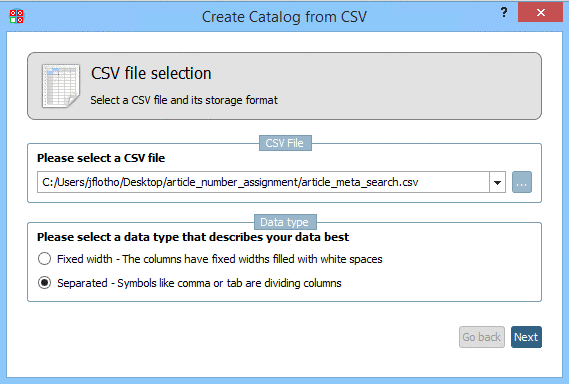Click the application icon in title bar
This screenshot has width=569, height=384.
(x=16, y=16)
